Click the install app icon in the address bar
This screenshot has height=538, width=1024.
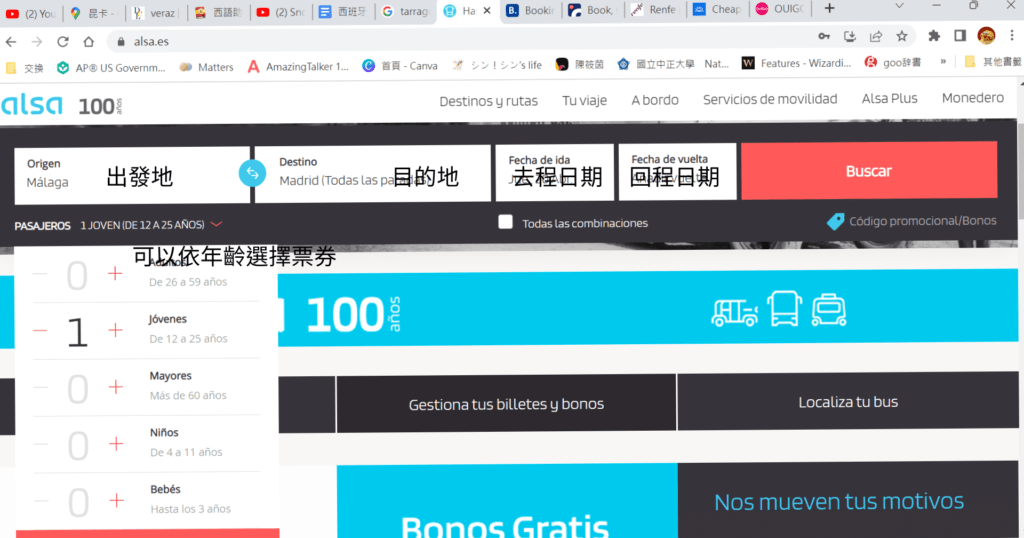[x=850, y=36]
